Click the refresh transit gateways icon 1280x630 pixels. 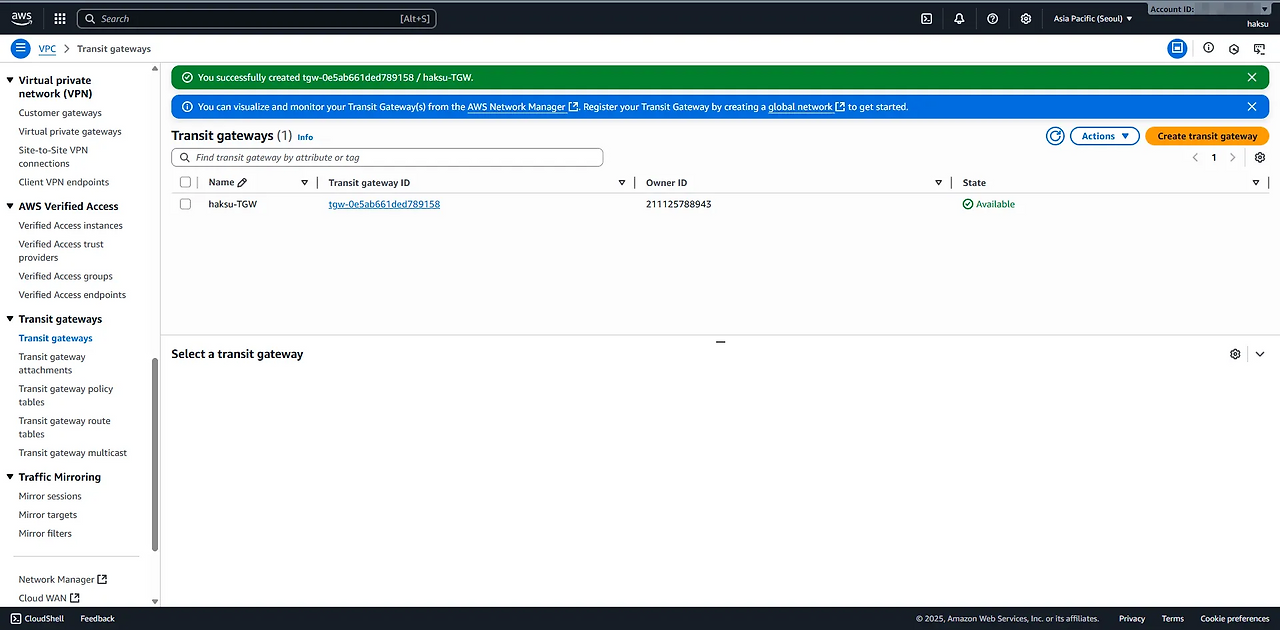1055,136
